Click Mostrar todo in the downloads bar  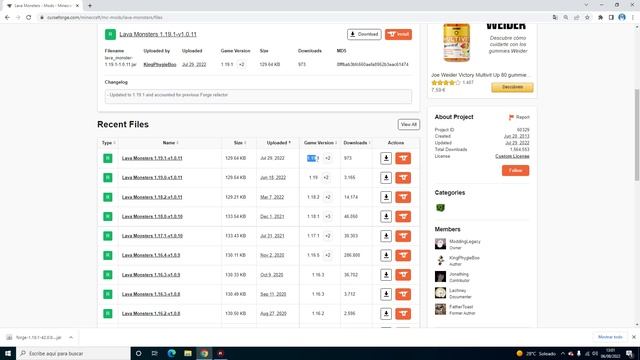point(610,337)
